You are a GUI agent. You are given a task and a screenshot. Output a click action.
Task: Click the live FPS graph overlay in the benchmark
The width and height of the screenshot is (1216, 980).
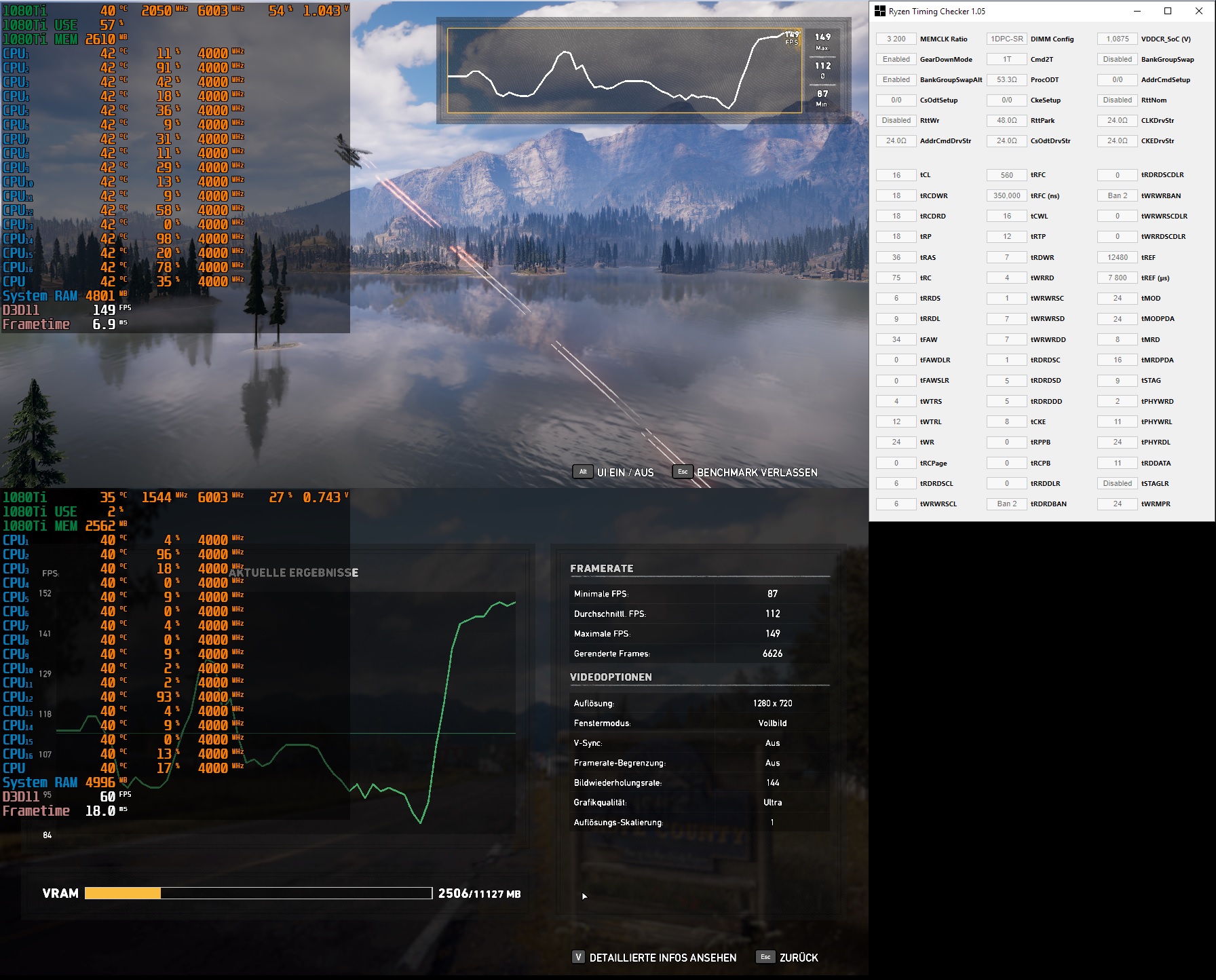625,70
